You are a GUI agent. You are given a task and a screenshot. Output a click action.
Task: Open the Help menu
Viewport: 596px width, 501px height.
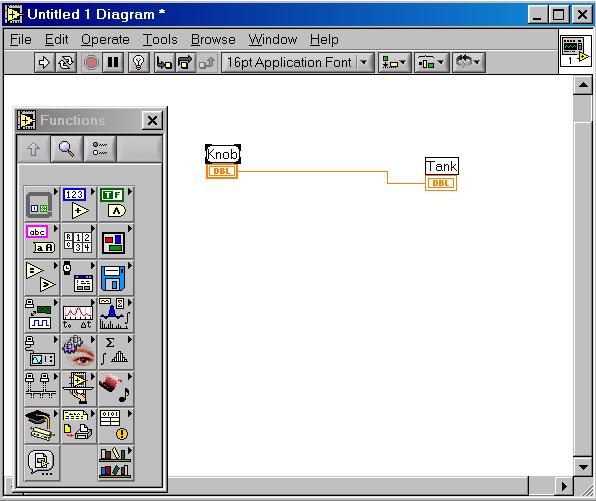pyautogui.click(x=324, y=40)
